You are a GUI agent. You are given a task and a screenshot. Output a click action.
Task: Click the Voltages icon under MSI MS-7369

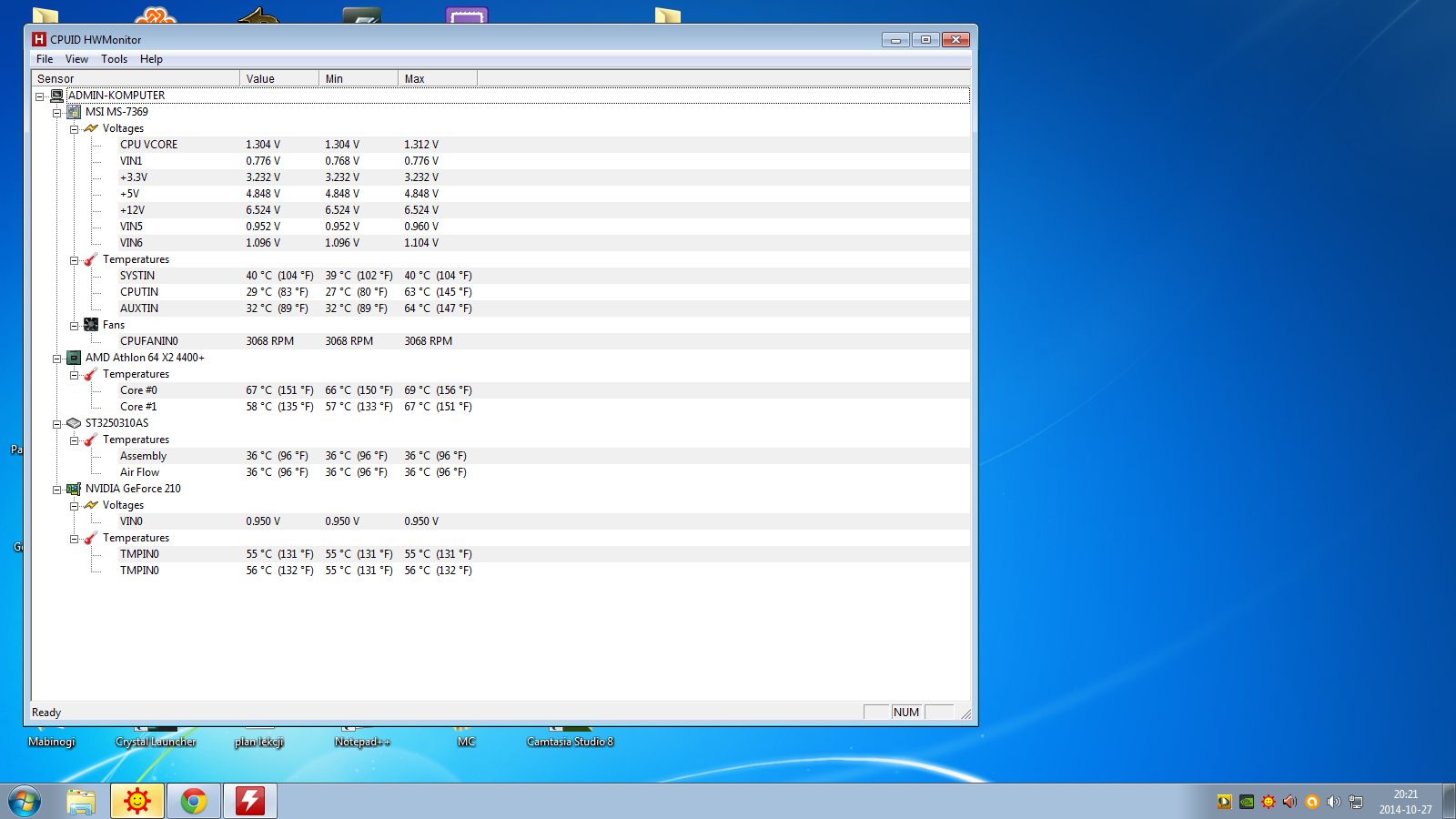91,128
